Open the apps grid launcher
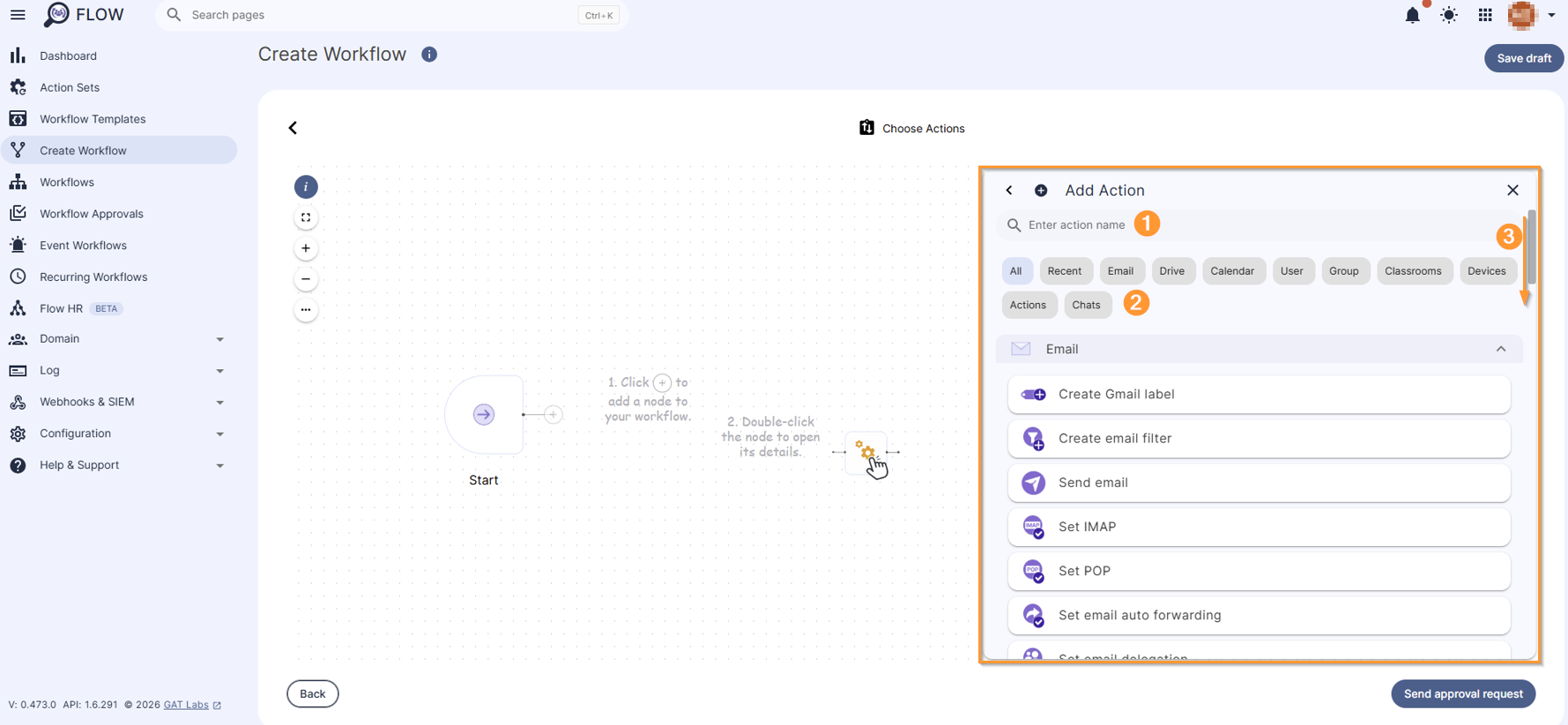The width and height of the screenshot is (1568, 725). coord(1485,15)
